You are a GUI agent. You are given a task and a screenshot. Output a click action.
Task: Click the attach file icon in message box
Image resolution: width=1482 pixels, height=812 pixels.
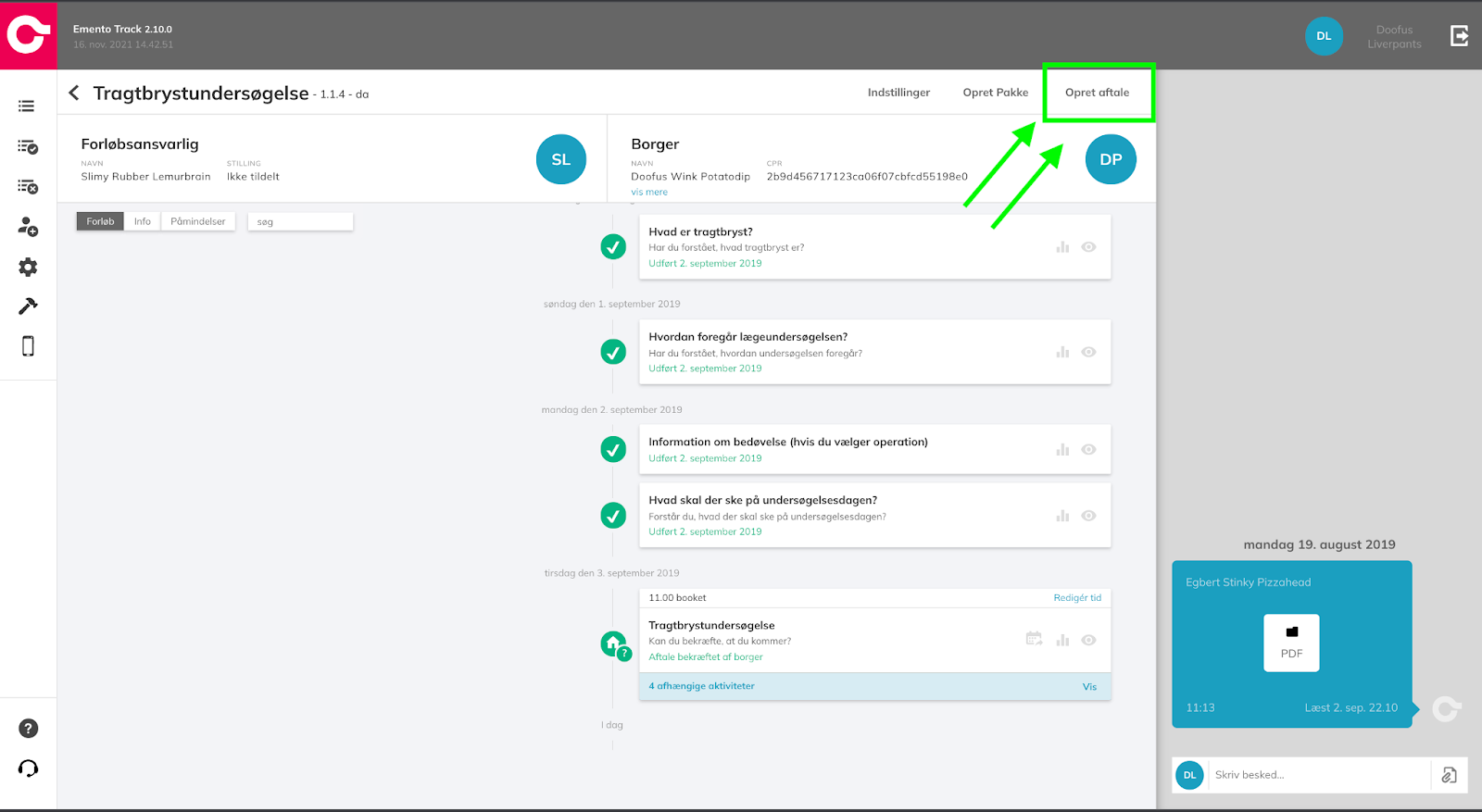(x=1450, y=775)
